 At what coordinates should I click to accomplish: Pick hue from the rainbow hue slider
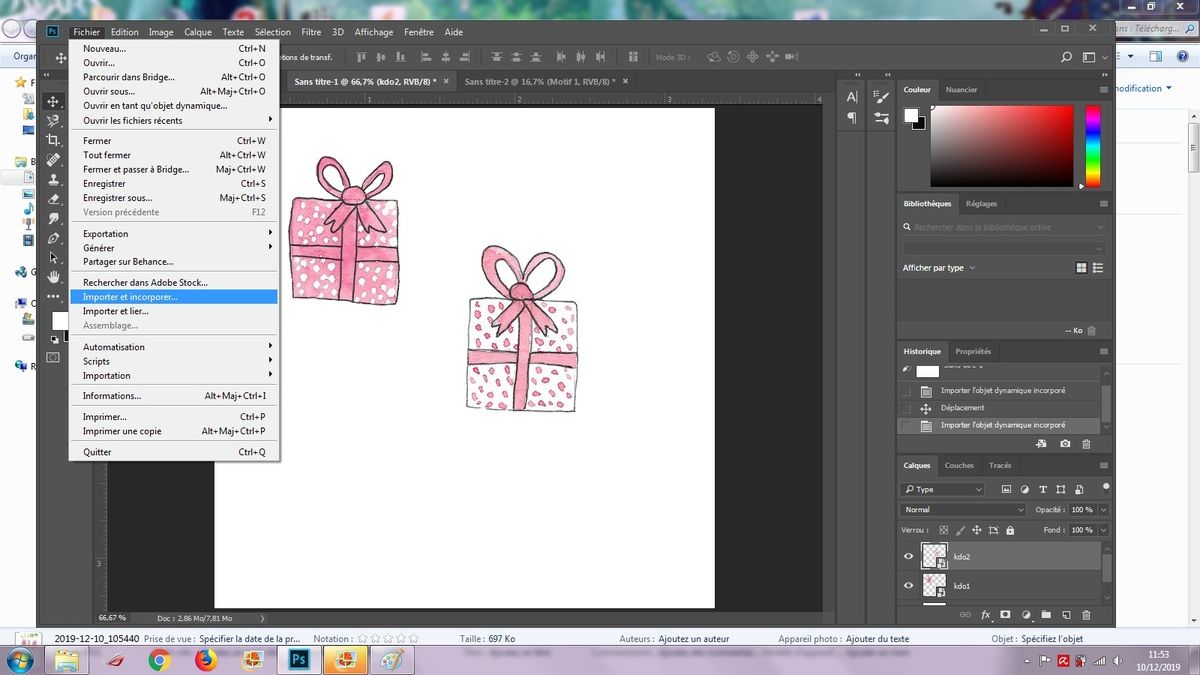(x=1093, y=147)
